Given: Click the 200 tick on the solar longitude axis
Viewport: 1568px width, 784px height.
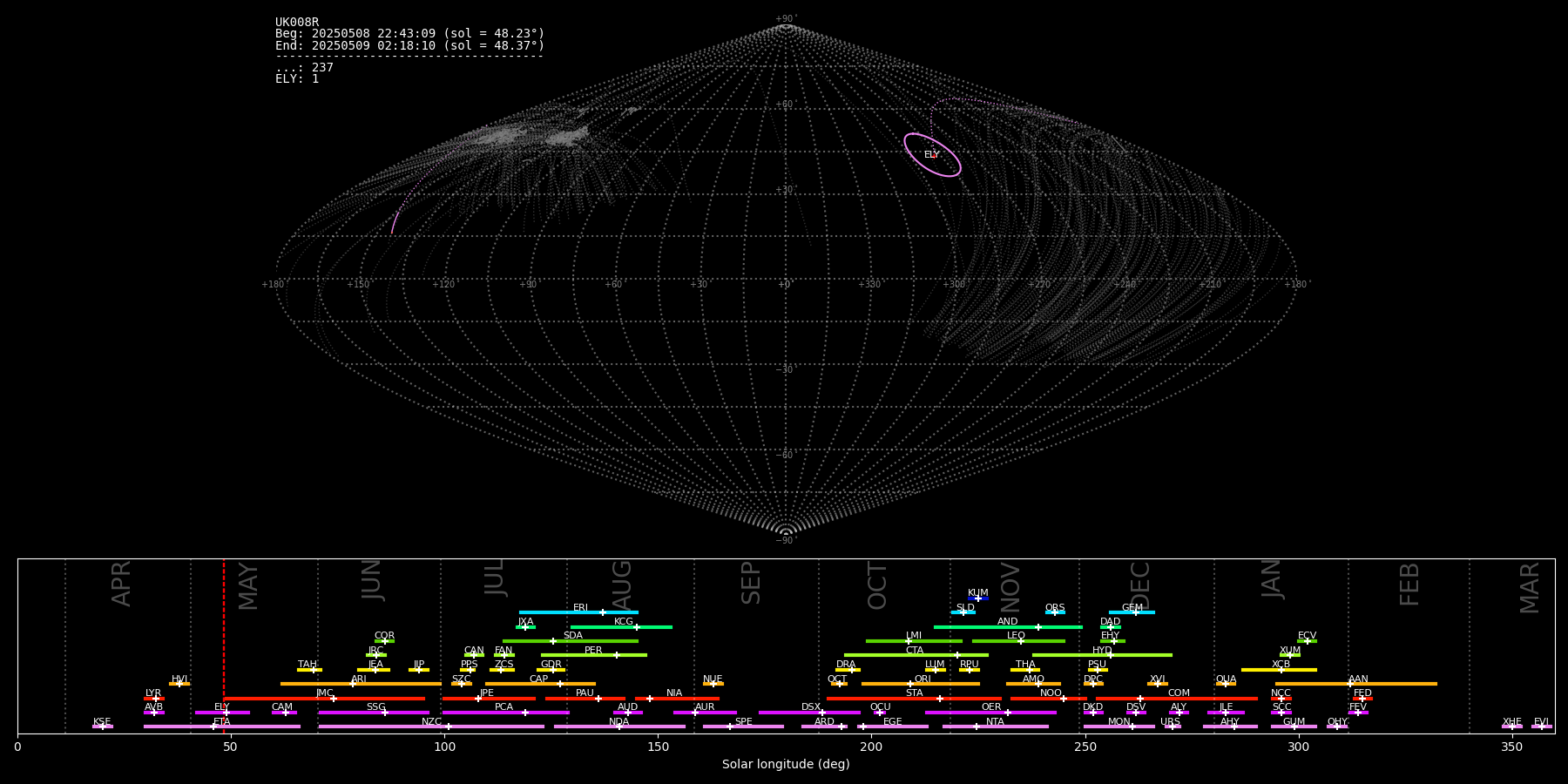Looking at the screenshot, I should click(x=871, y=747).
